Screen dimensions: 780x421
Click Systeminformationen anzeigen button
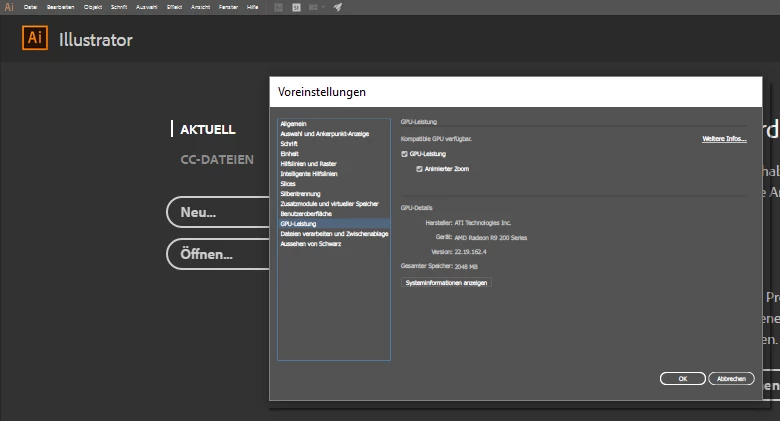[x=446, y=283]
